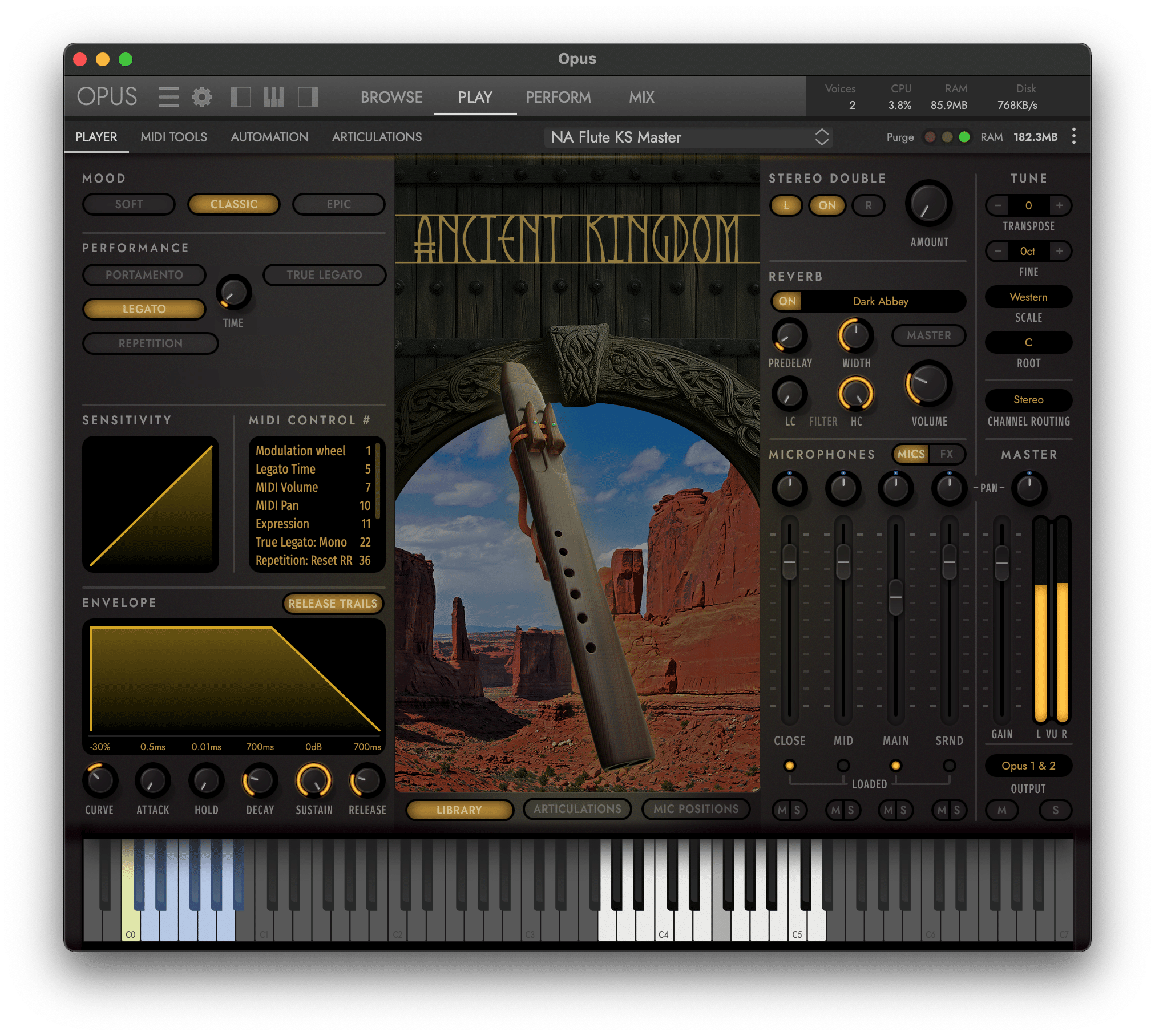Screen dimensions: 1155x1036
Task: Open the Stereo channel routing dropdown
Action: (1028, 400)
